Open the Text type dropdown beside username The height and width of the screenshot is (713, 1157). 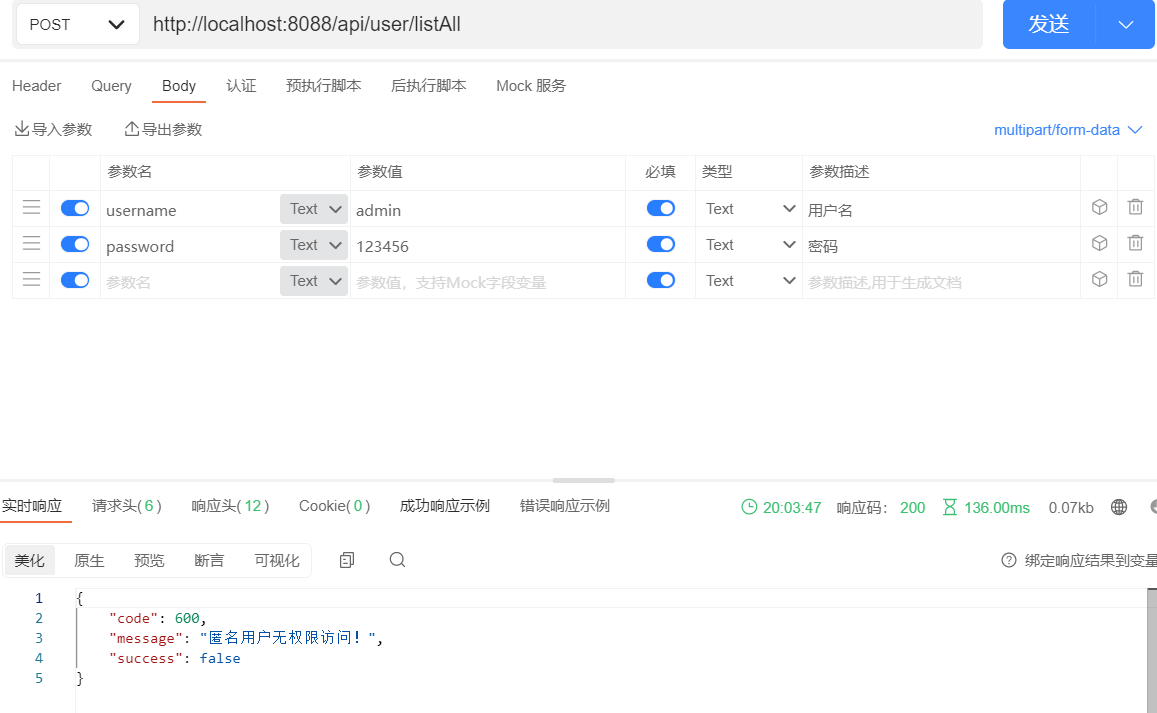pyautogui.click(x=313, y=209)
